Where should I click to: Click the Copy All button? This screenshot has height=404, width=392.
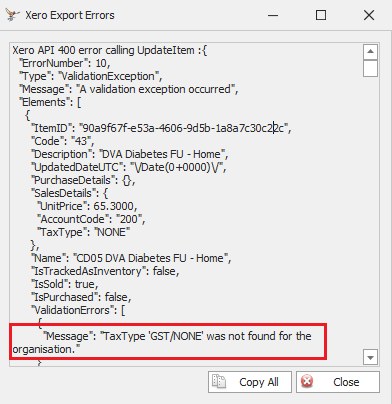250,382
